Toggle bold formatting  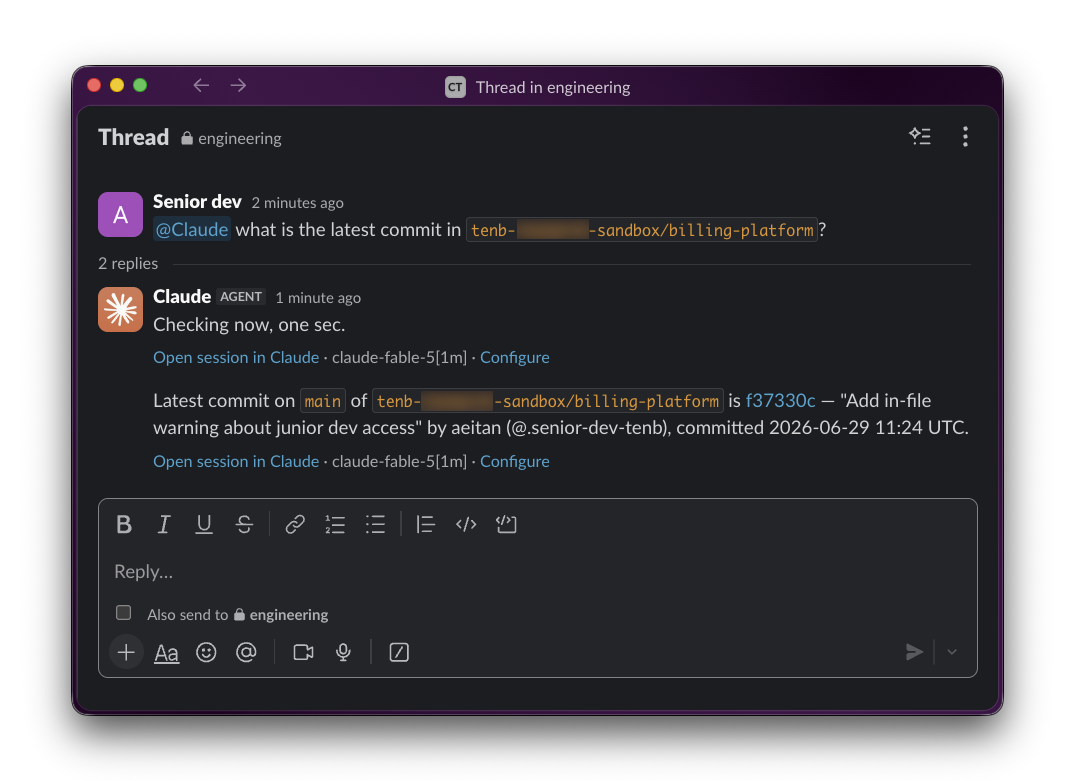click(124, 525)
